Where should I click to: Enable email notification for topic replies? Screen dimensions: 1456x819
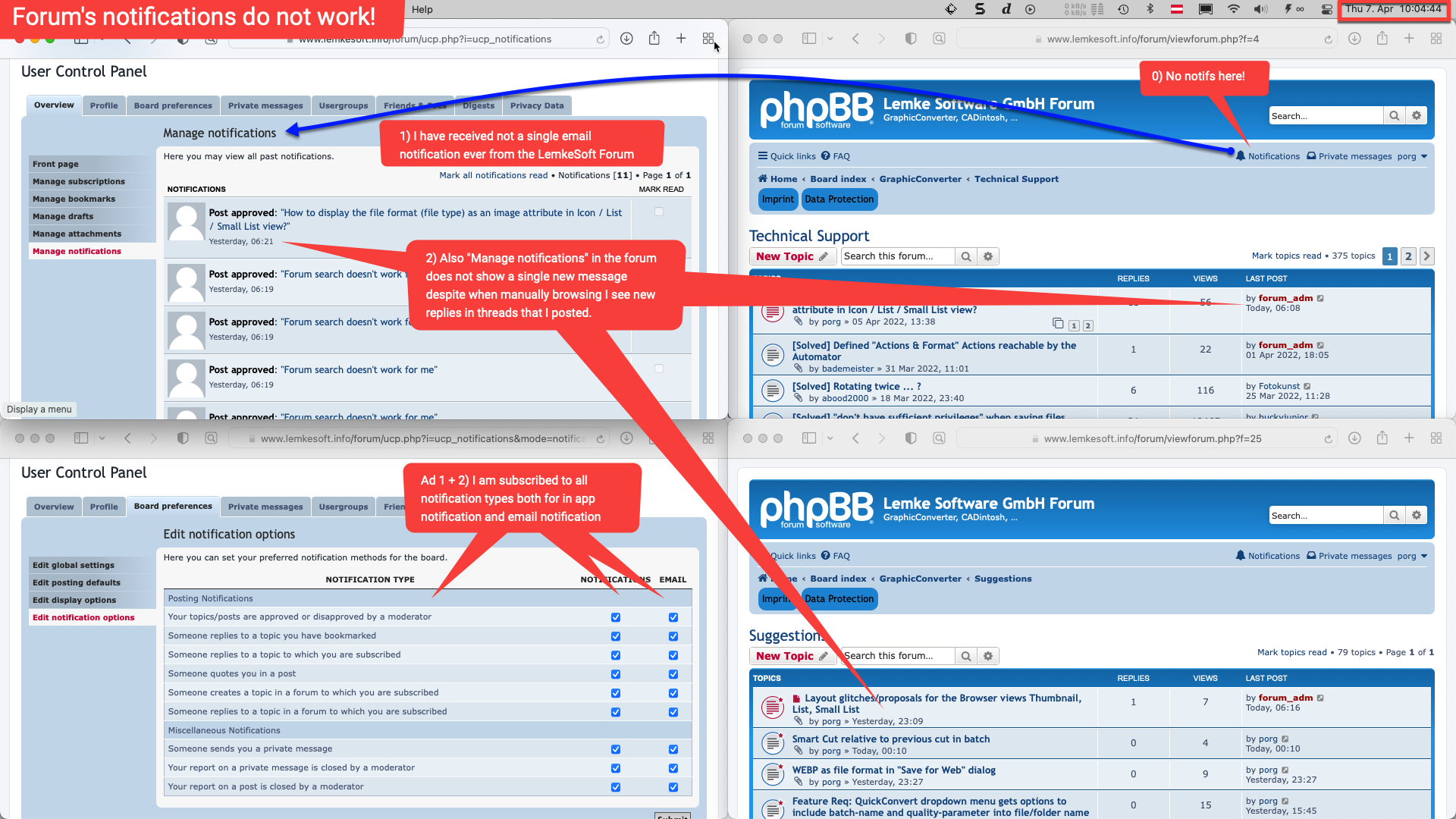(673, 654)
